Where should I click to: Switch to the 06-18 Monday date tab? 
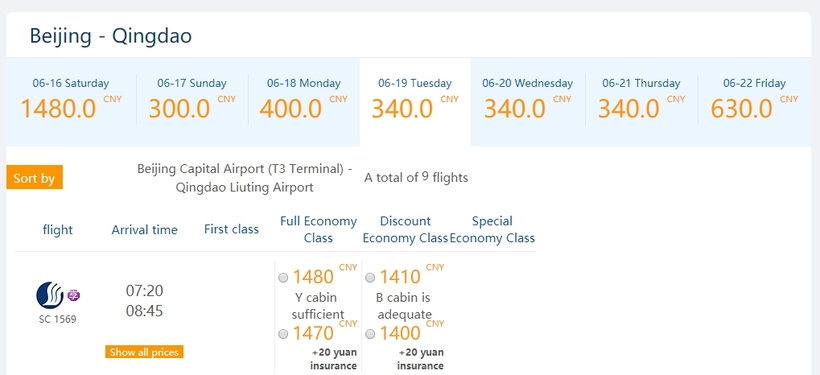point(304,100)
